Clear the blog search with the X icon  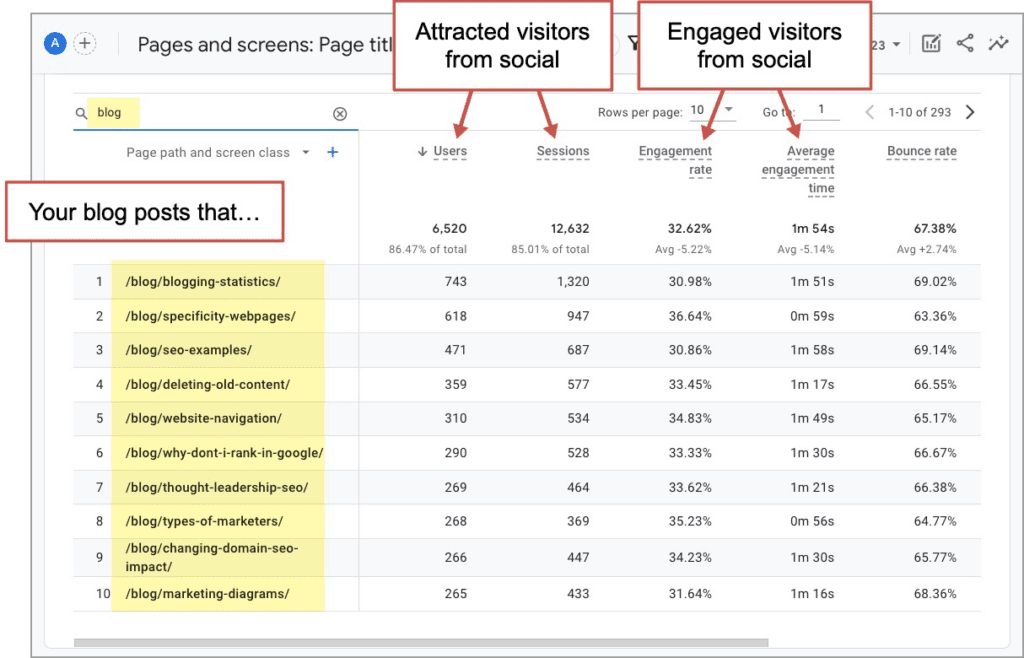point(340,113)
